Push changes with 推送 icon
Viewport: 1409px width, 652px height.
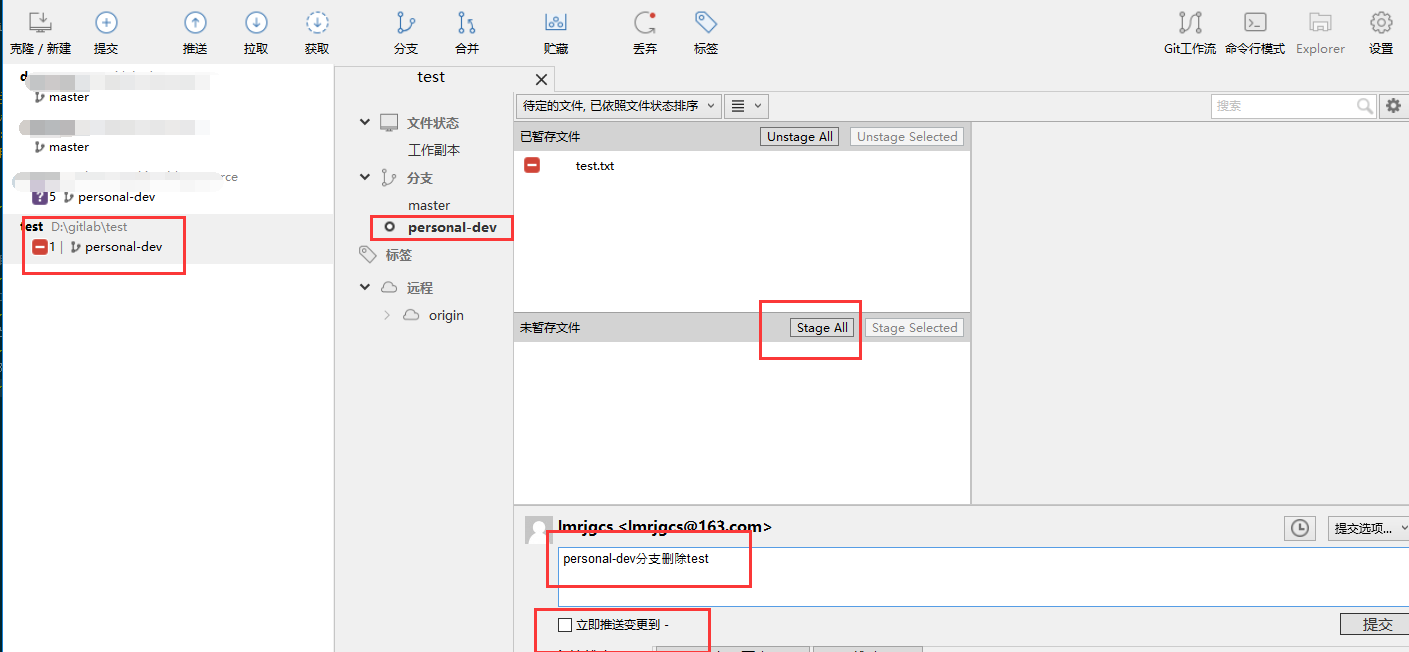pos(195,24)
